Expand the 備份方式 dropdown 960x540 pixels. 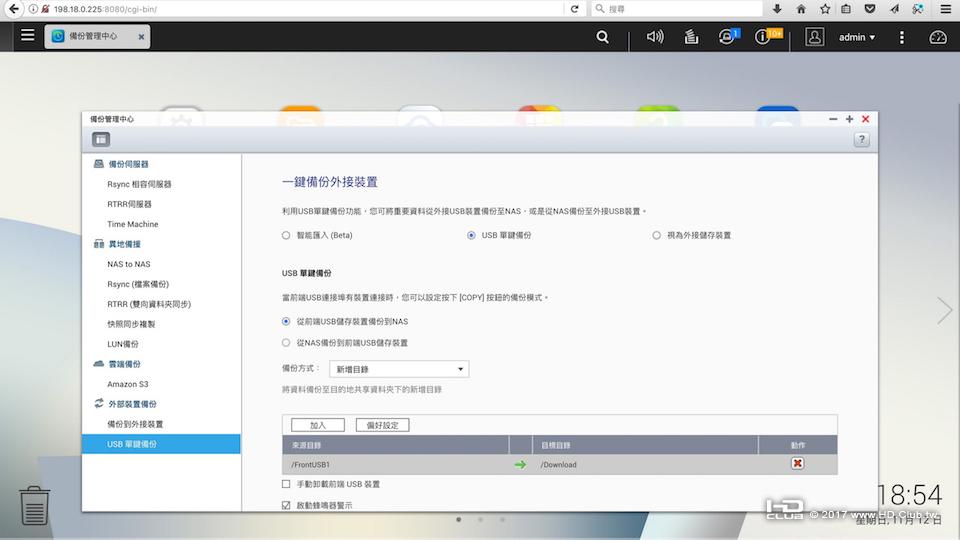pyautogui.click(x=399, y=369)
